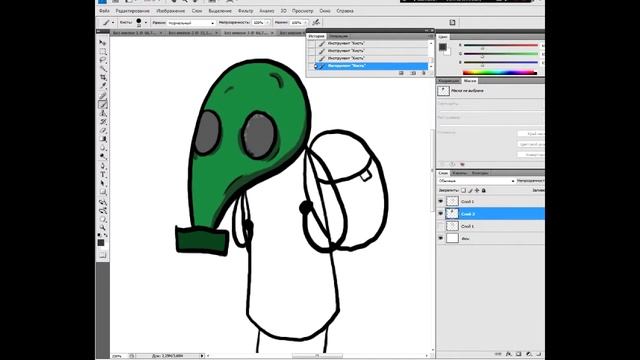The image size is (640, 360).
Task: Click the color range button in Masks panel
Action: point(531,144)
